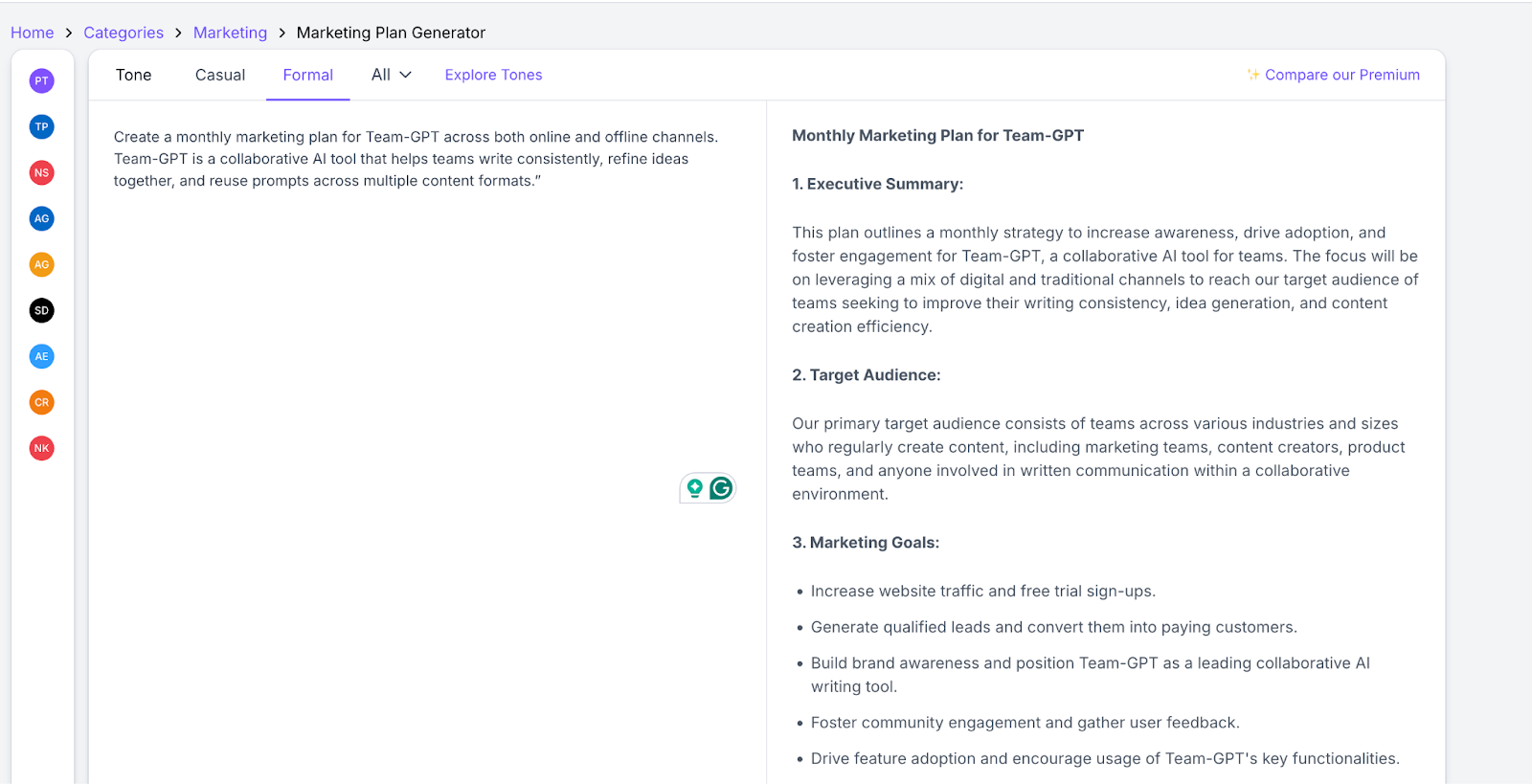Click Marketing Plan Generator breadcrumb text
Image resolution: width=1532 pixels, height=784 pixels.
tap(391, 33)
